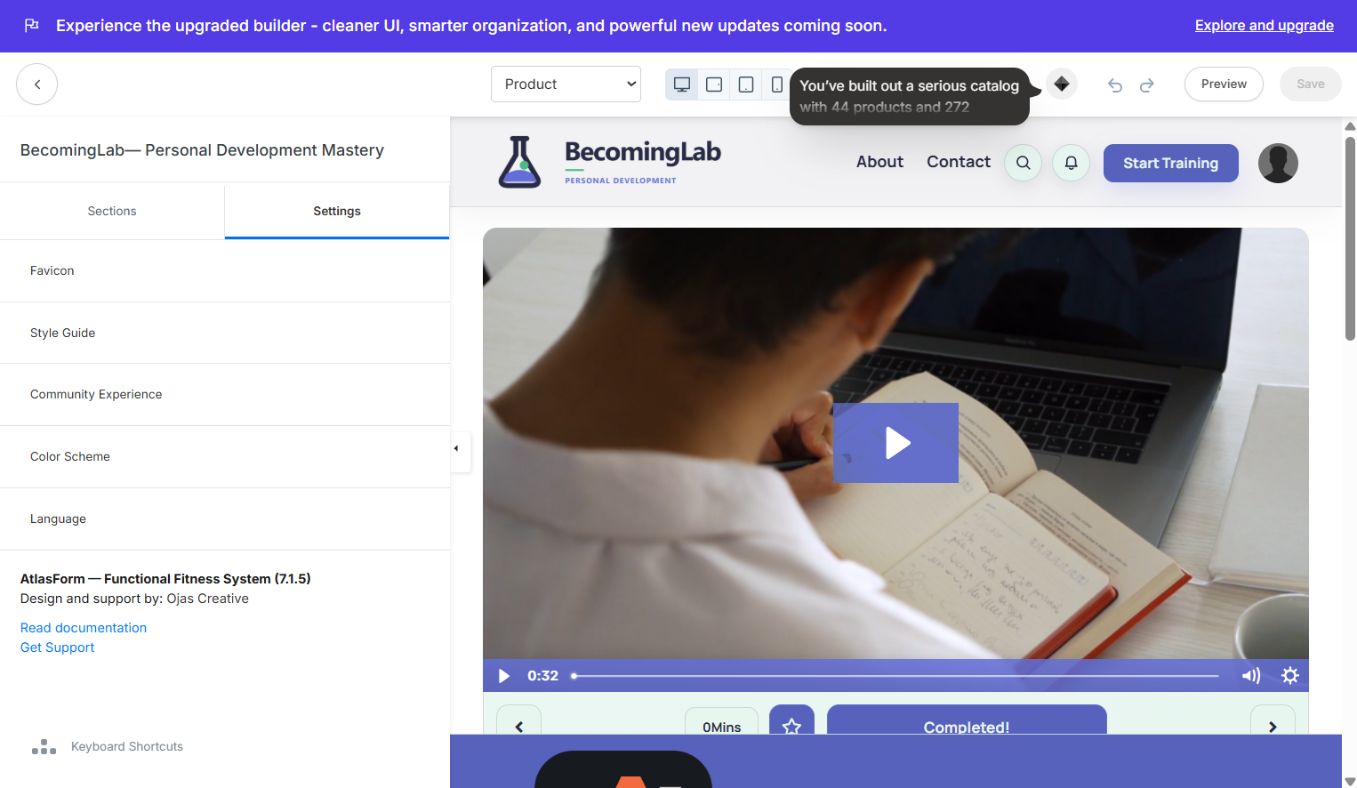Open notifications bell in site header
This screenshot has height=788, width=1357.
(x=1071, y=162)
